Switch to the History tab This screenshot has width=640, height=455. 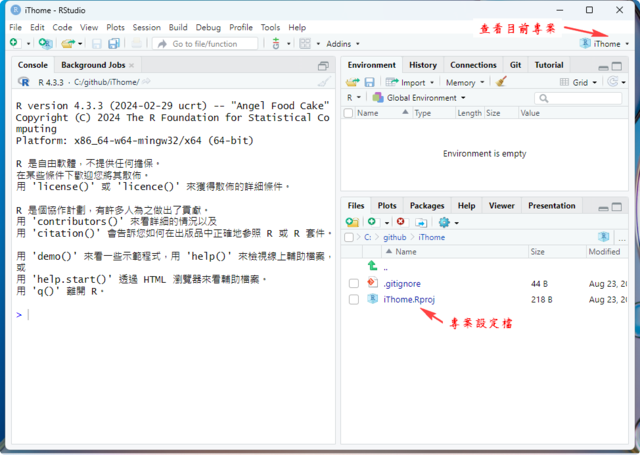[x=423, y=65]
